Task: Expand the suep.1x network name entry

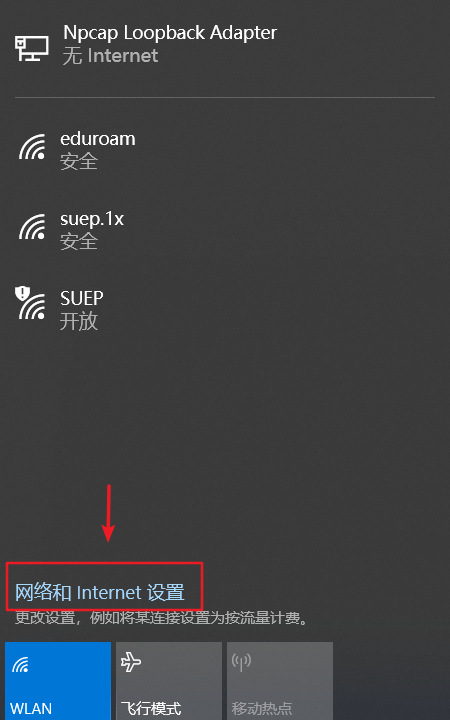Action: (x=92, y=219)
